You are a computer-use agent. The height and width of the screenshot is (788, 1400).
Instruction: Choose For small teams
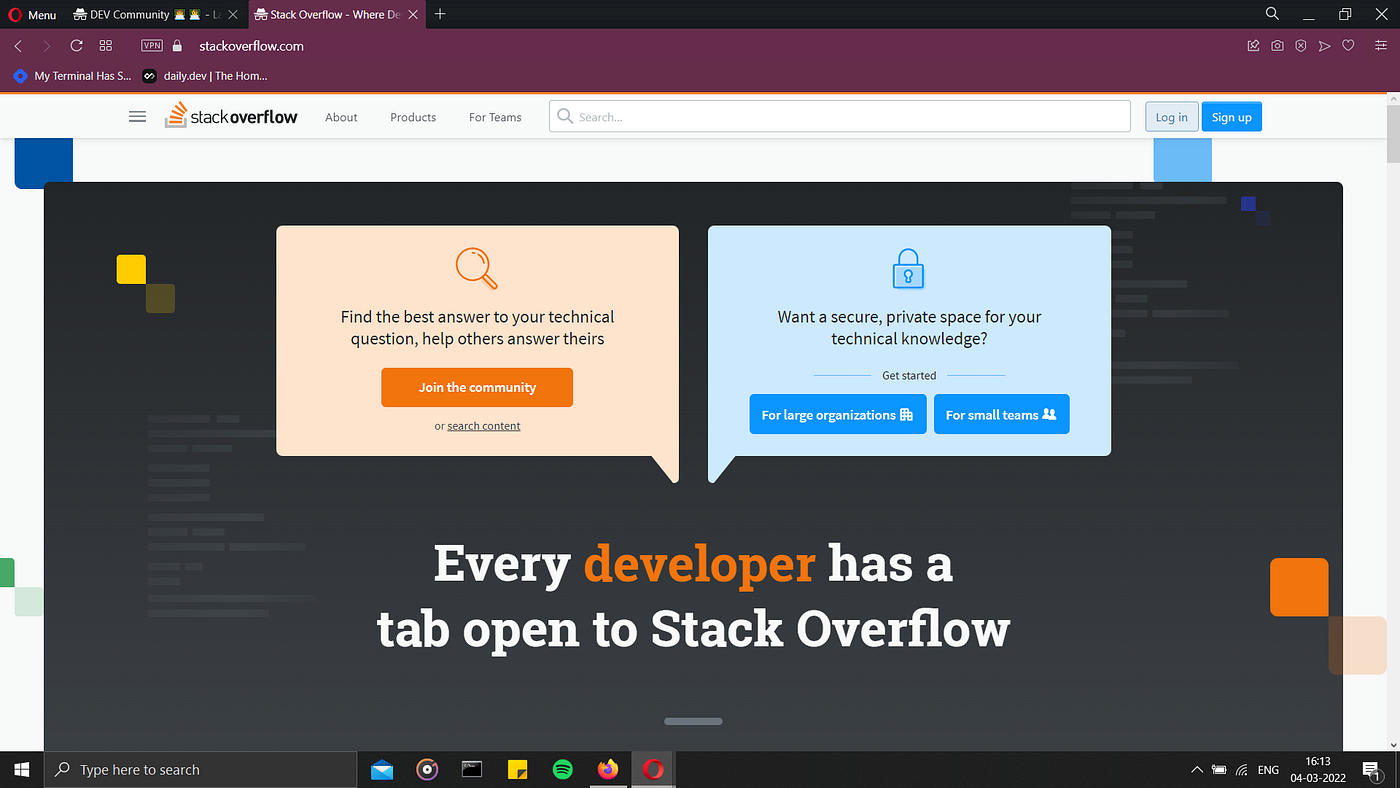(x=1001, y=415)
